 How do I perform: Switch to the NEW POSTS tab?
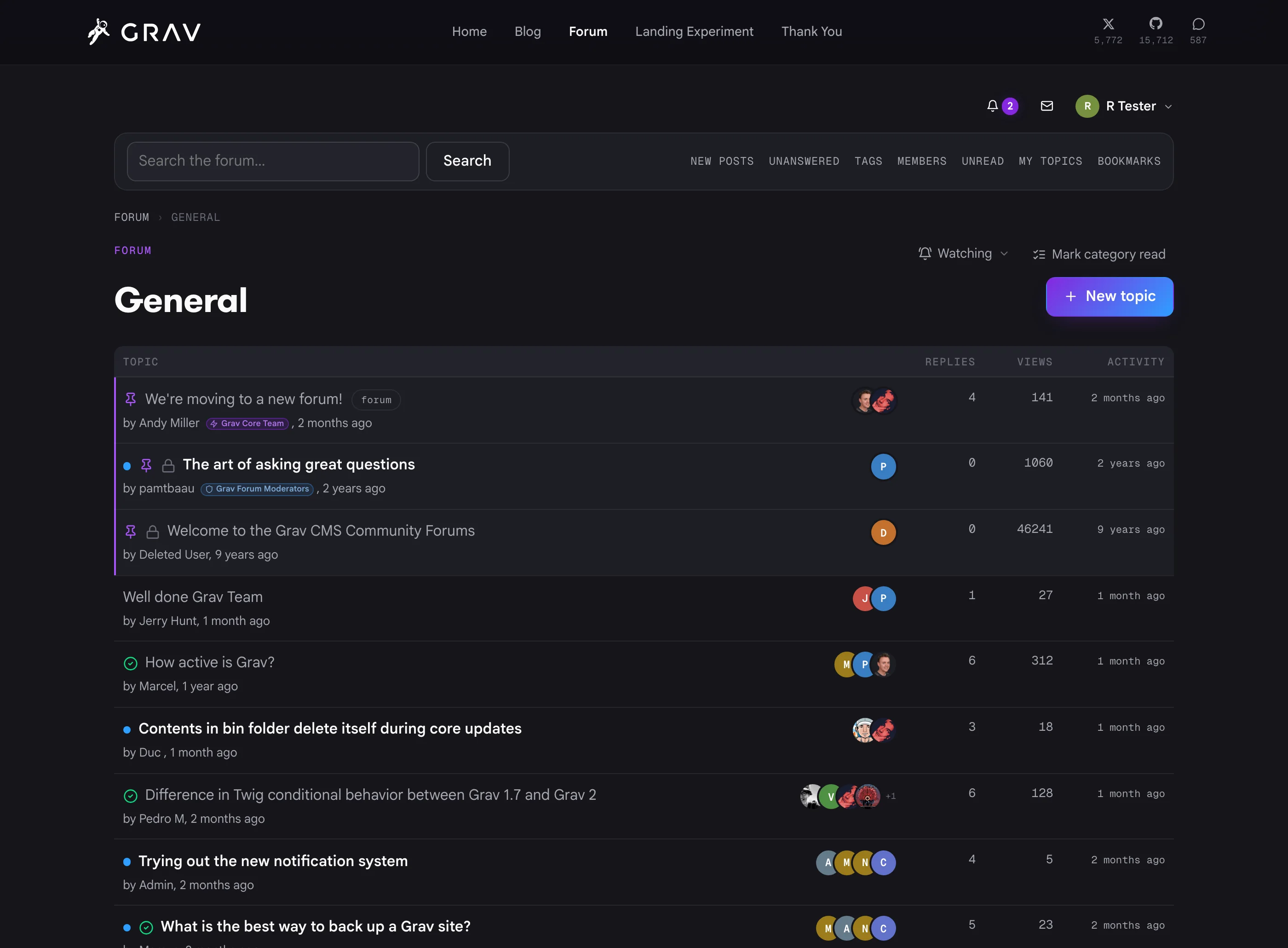(722, 161)
